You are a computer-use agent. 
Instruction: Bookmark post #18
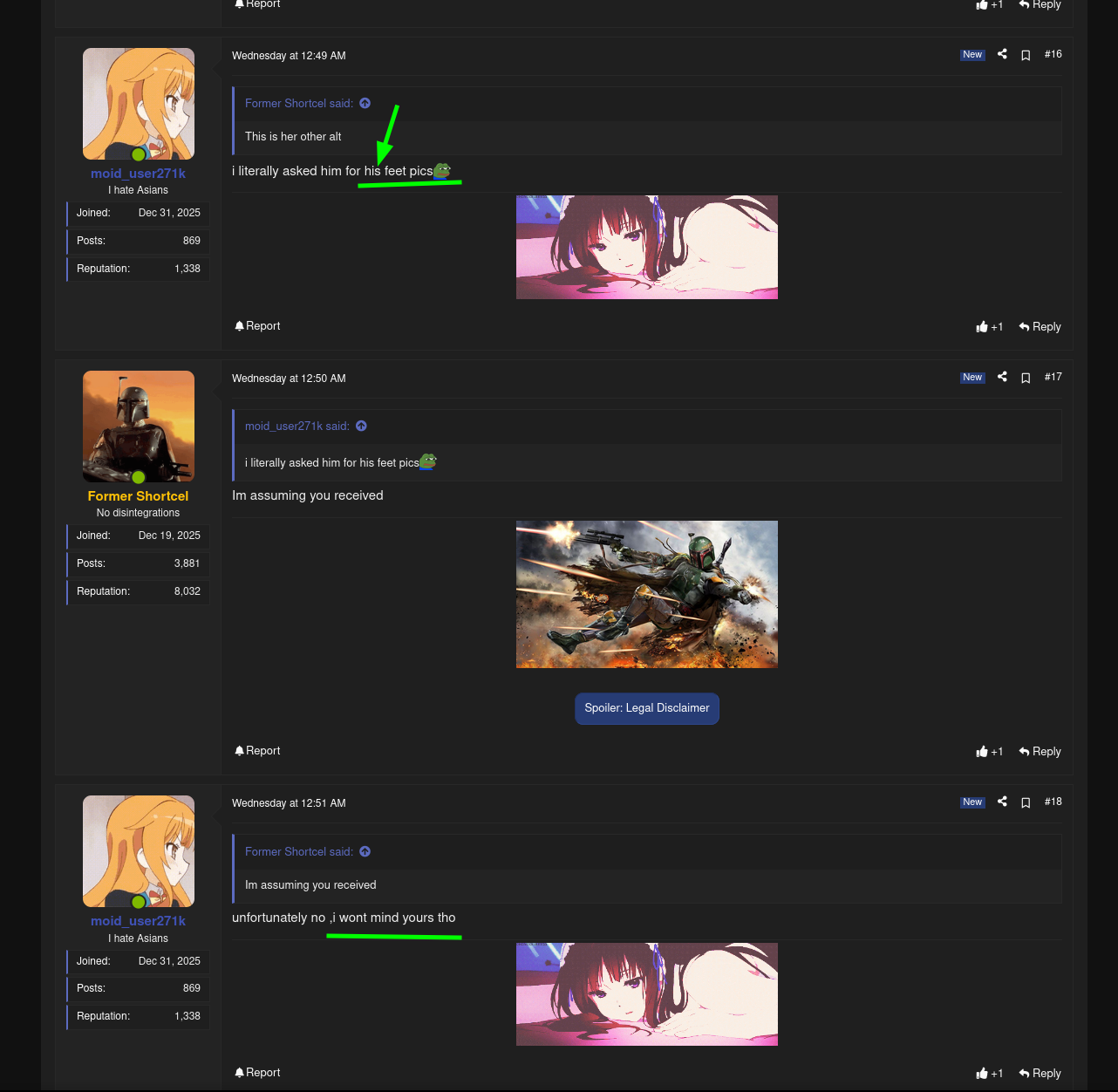(1026, 802)
